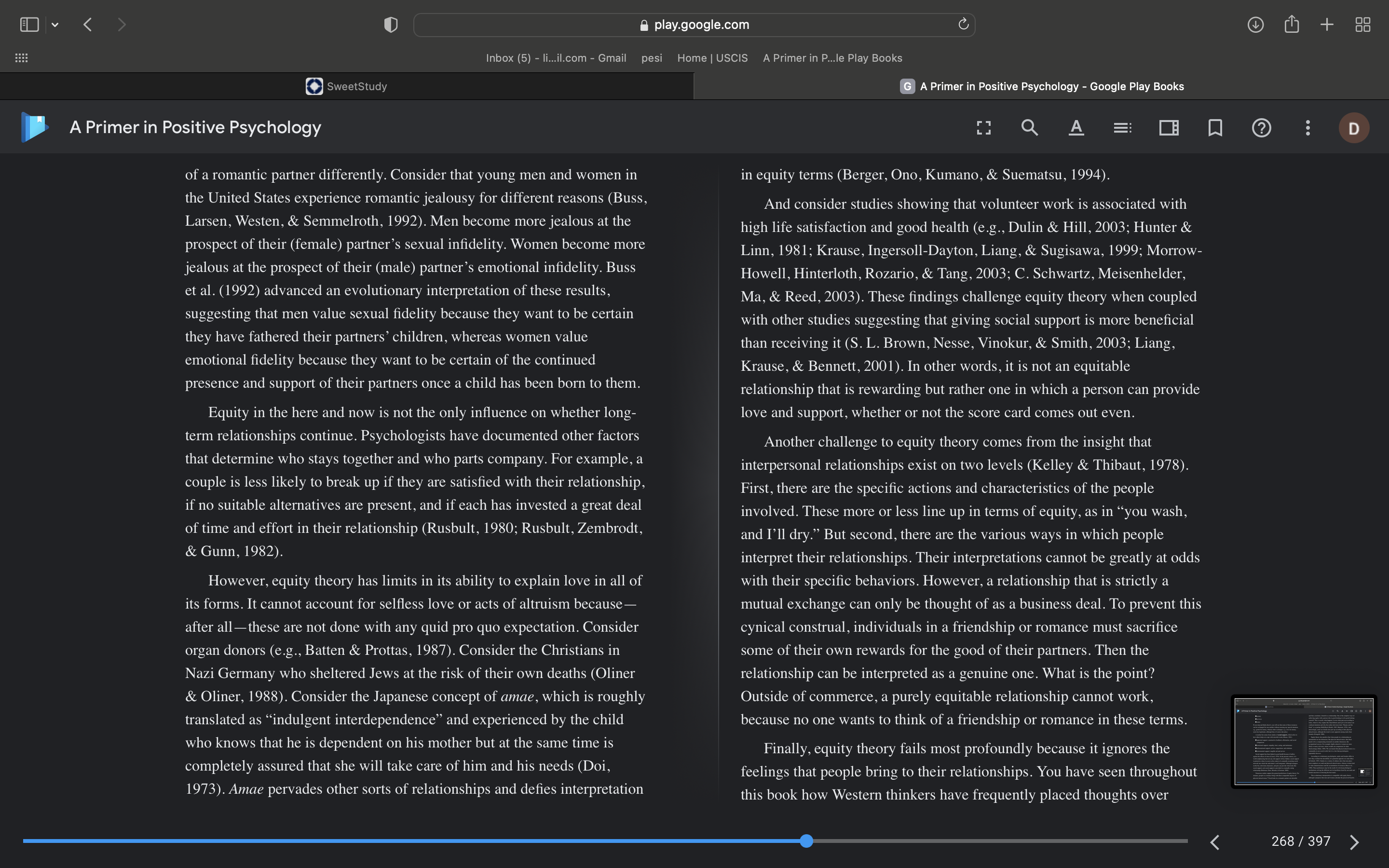
Task: Focus the play.google.com address bar
Action: click(x=694, y=25)
